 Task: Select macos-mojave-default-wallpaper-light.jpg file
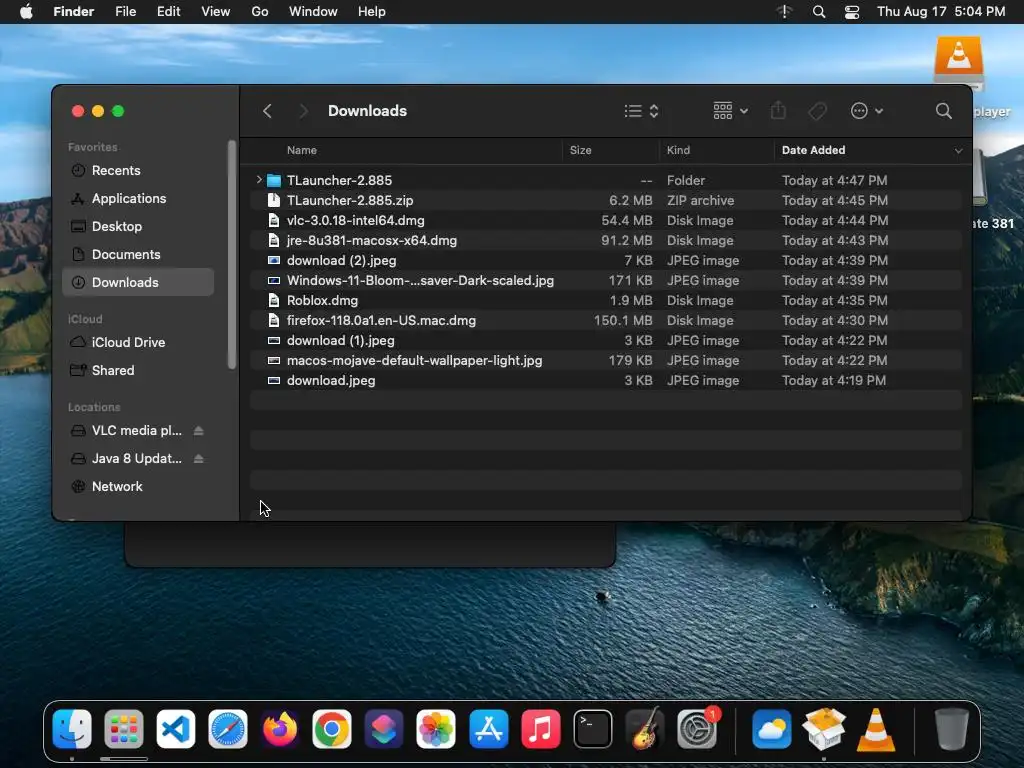(x=605, y=360)
